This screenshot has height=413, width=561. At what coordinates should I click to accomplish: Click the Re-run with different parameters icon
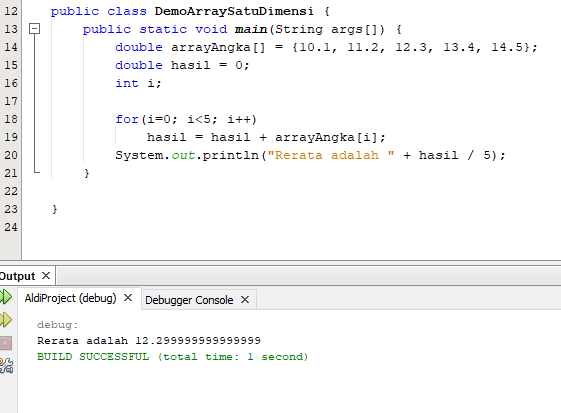[x=6, y=320]
